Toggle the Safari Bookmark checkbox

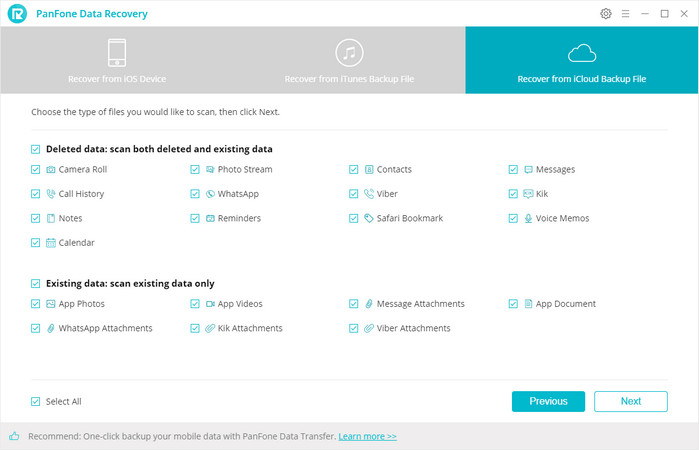354,218
